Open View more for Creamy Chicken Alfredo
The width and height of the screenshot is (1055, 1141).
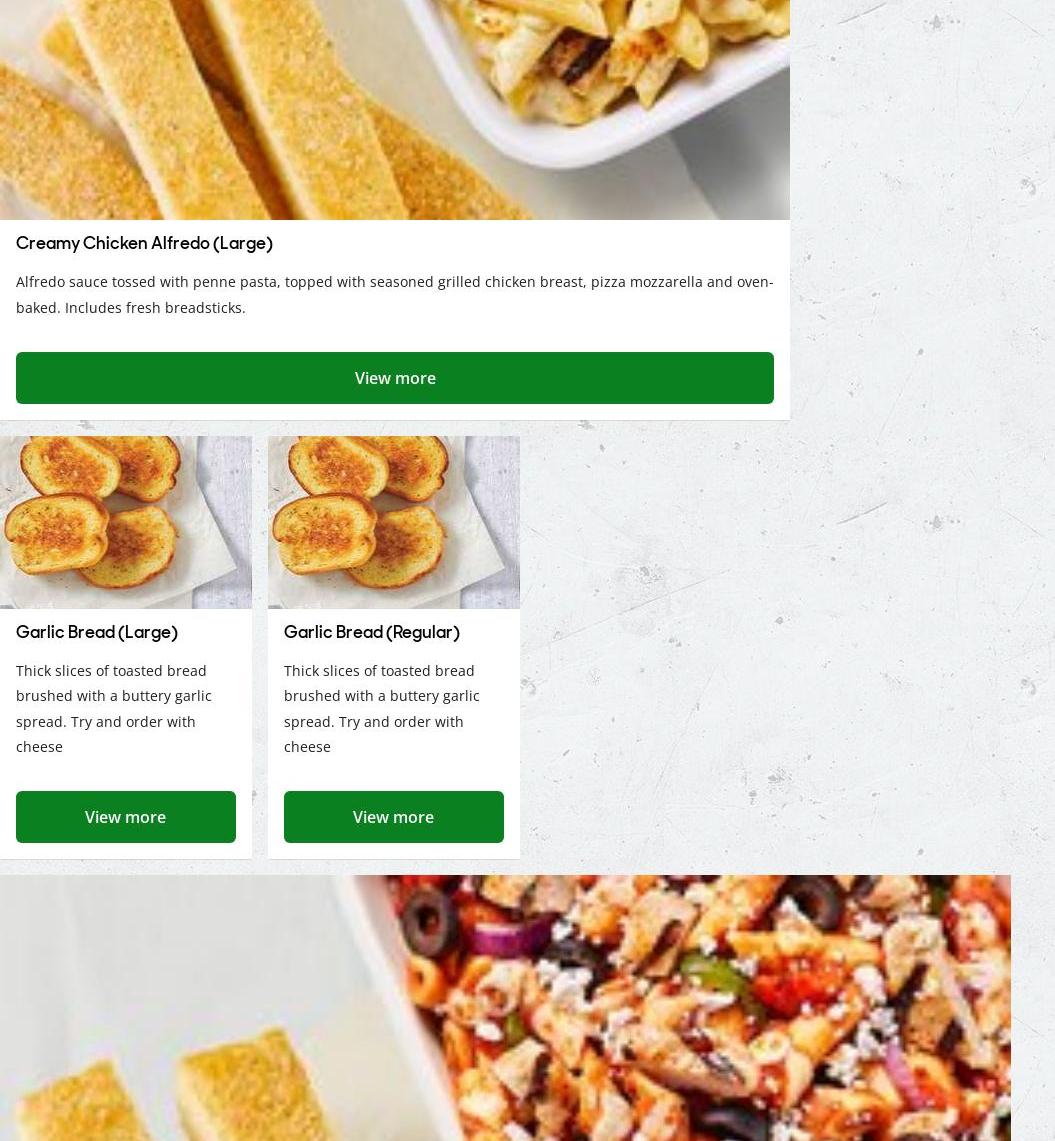394,378
